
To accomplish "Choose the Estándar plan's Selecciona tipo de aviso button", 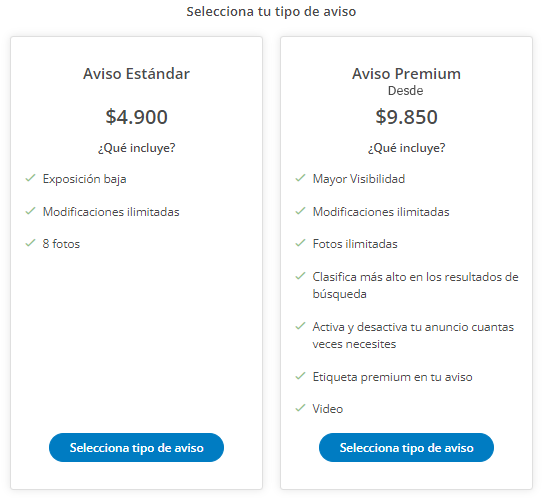I will pos(137,448).
